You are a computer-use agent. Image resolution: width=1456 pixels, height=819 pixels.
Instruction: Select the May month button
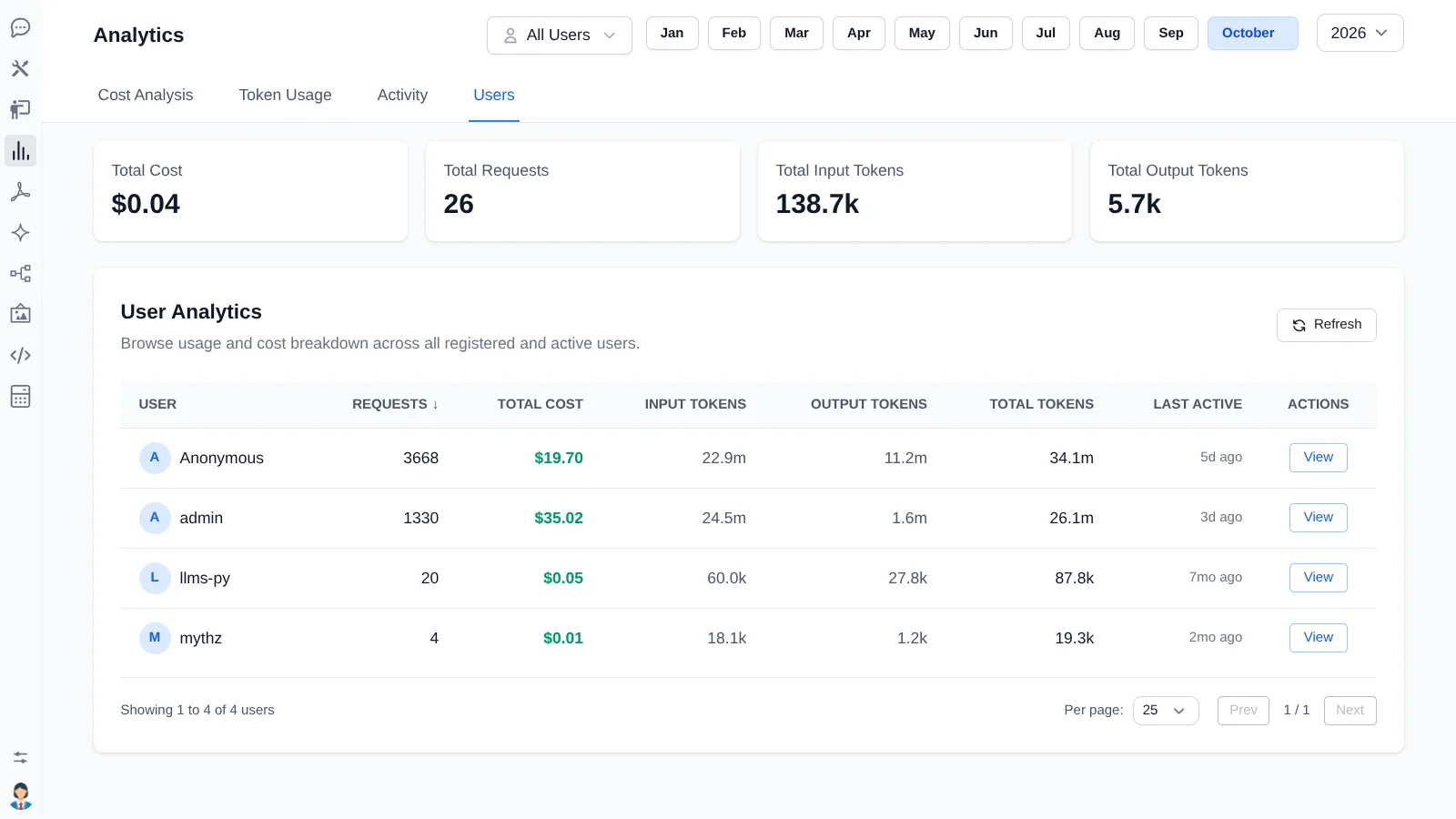tap(922, 33)
